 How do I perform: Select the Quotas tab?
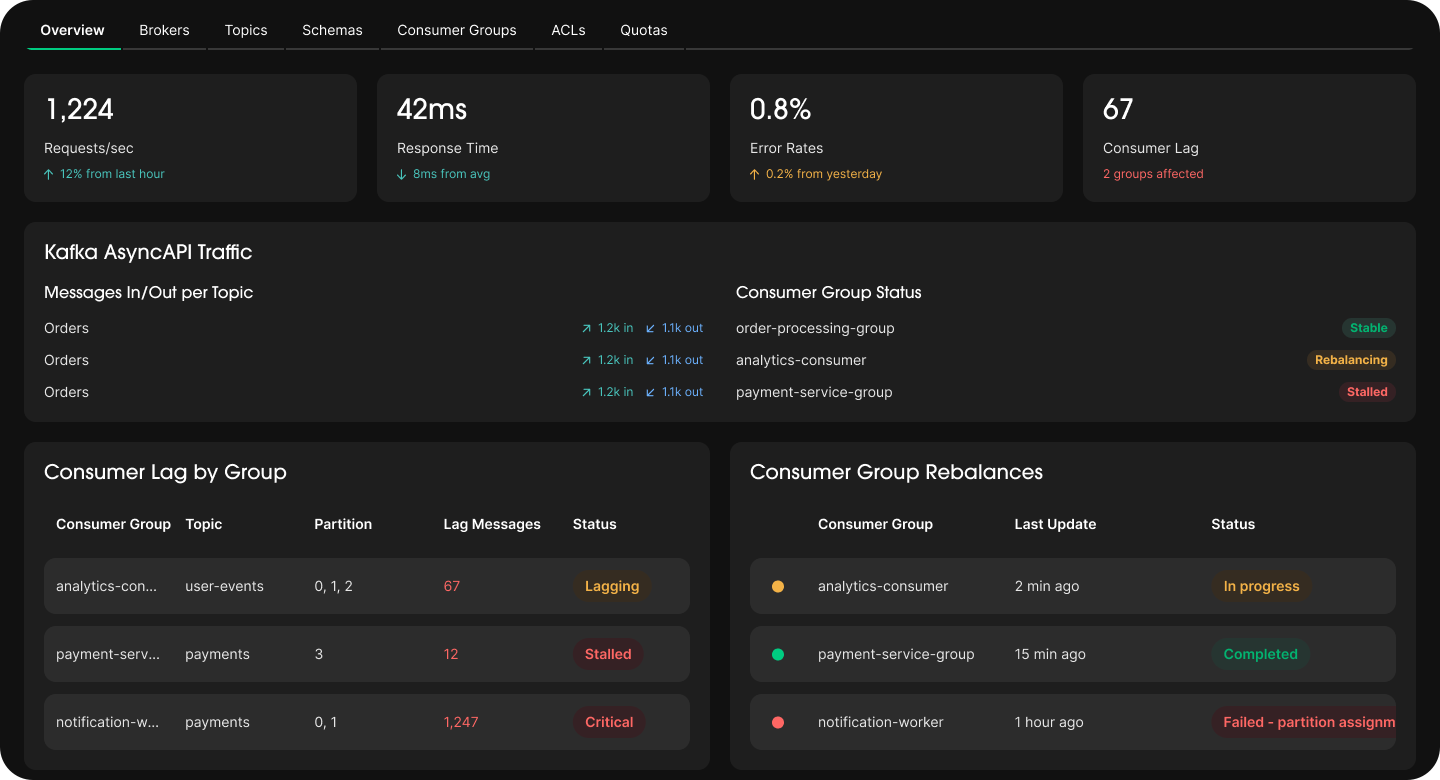click(644, 30)
